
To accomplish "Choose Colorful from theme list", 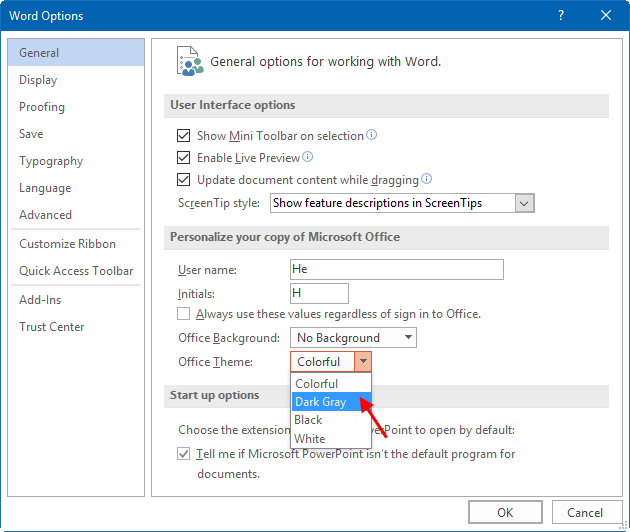I will click(331, 383).
